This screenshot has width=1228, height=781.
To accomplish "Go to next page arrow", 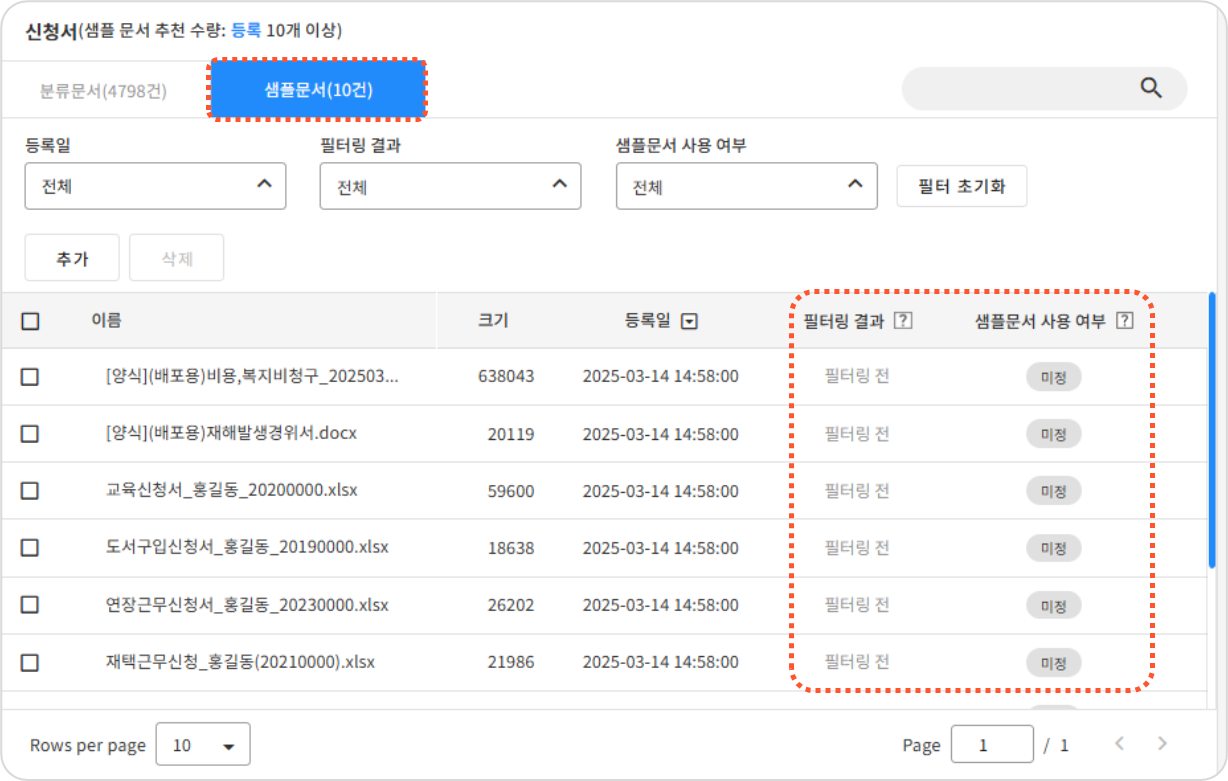I will click(1162, 744).
